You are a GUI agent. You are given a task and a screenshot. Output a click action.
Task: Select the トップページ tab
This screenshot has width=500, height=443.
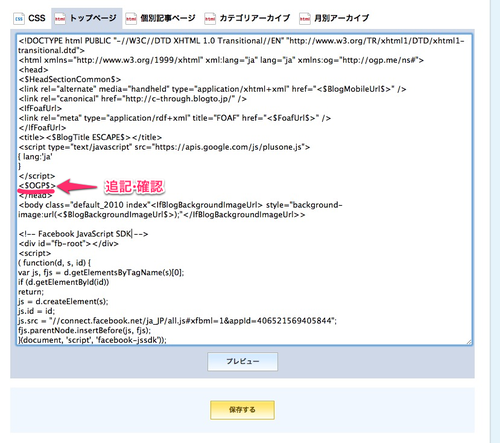(87, 19)
